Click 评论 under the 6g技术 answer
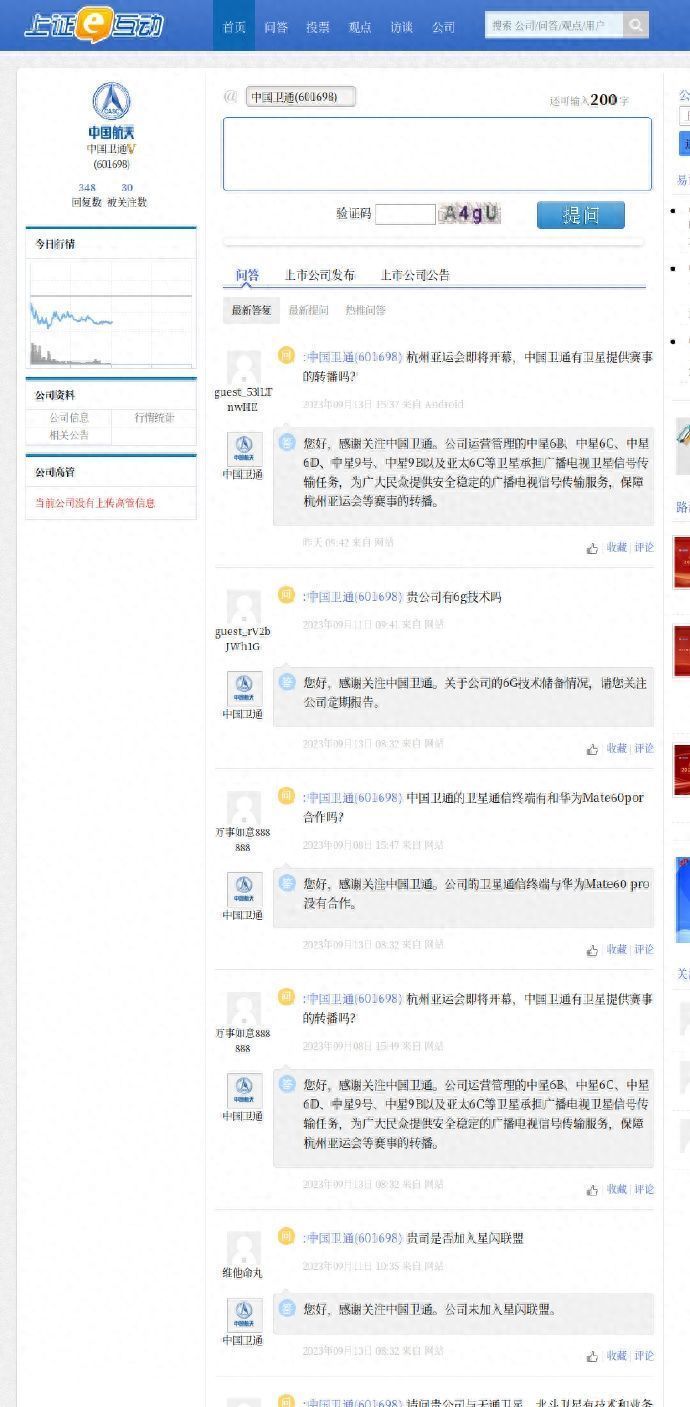This screenshot has height=1407, width=690. click(x=644, y=749)
